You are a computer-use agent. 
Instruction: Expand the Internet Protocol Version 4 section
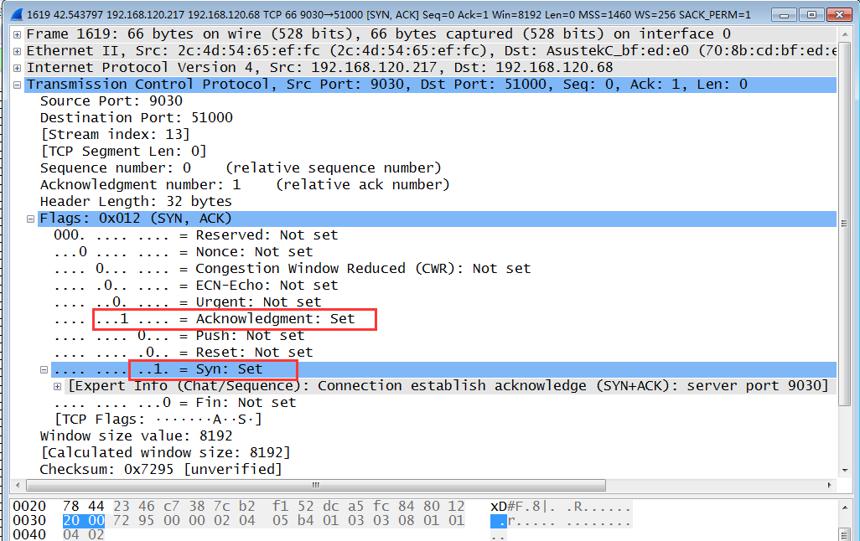point(17,68)
